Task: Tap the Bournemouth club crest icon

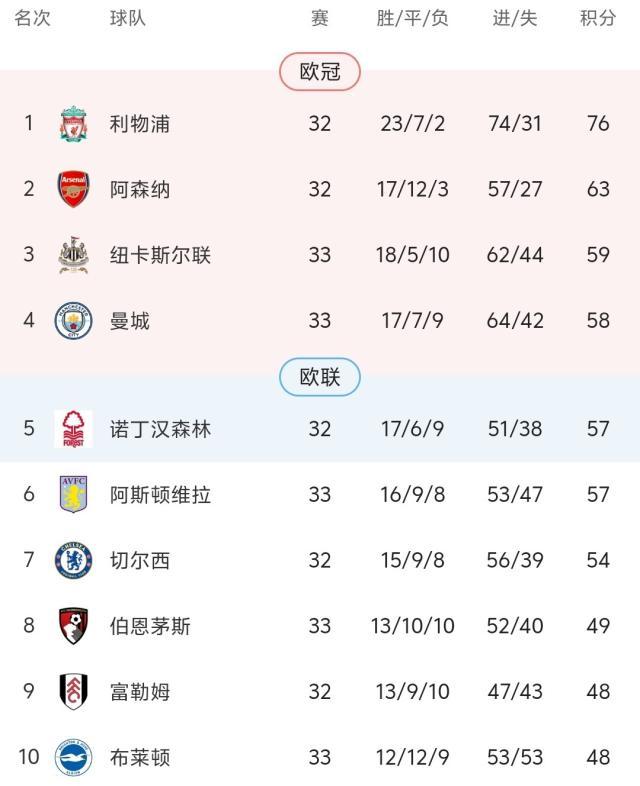Action: [73, 626]
